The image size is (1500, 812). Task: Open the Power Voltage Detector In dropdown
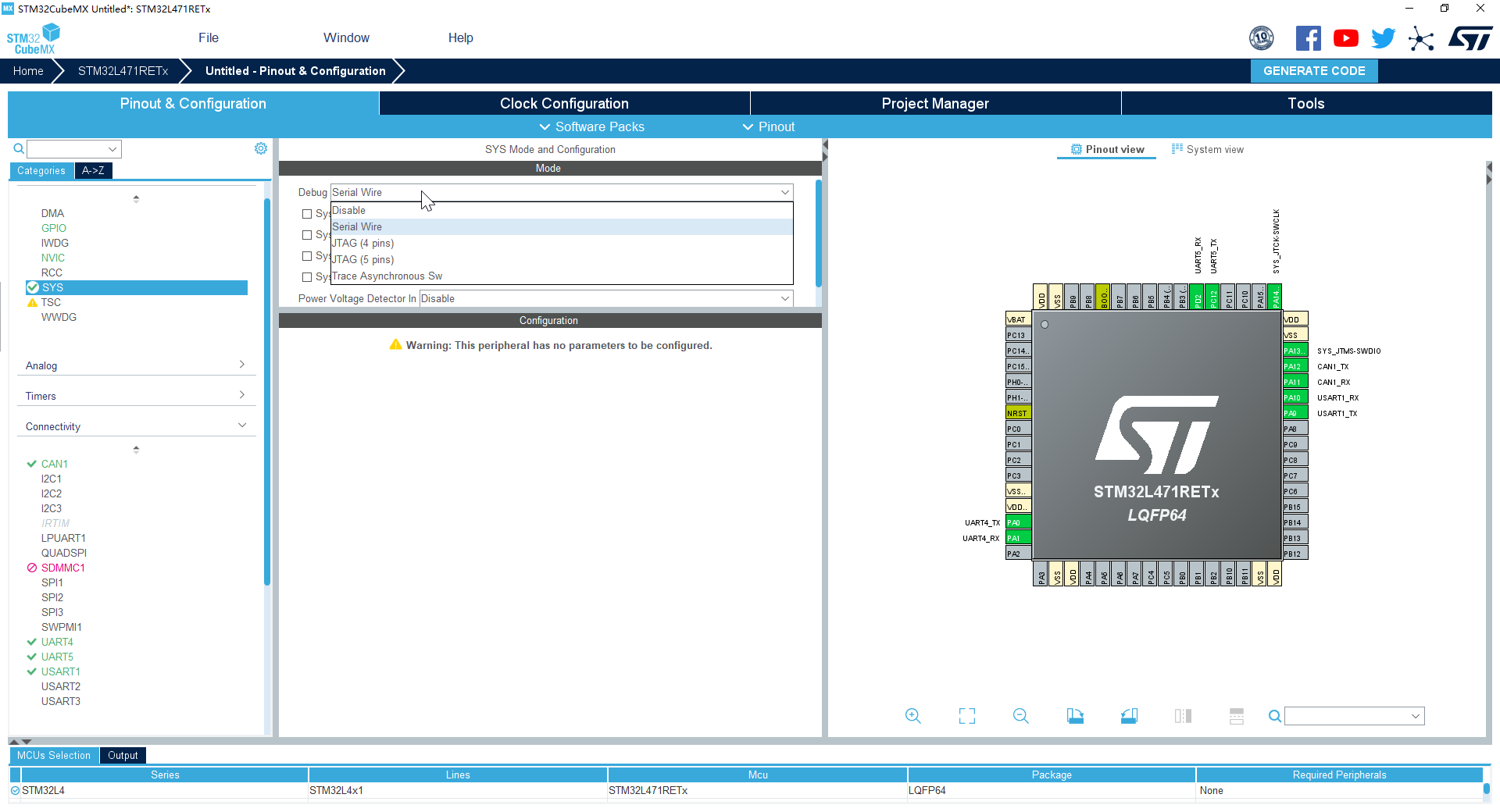(x=606, y=298)
